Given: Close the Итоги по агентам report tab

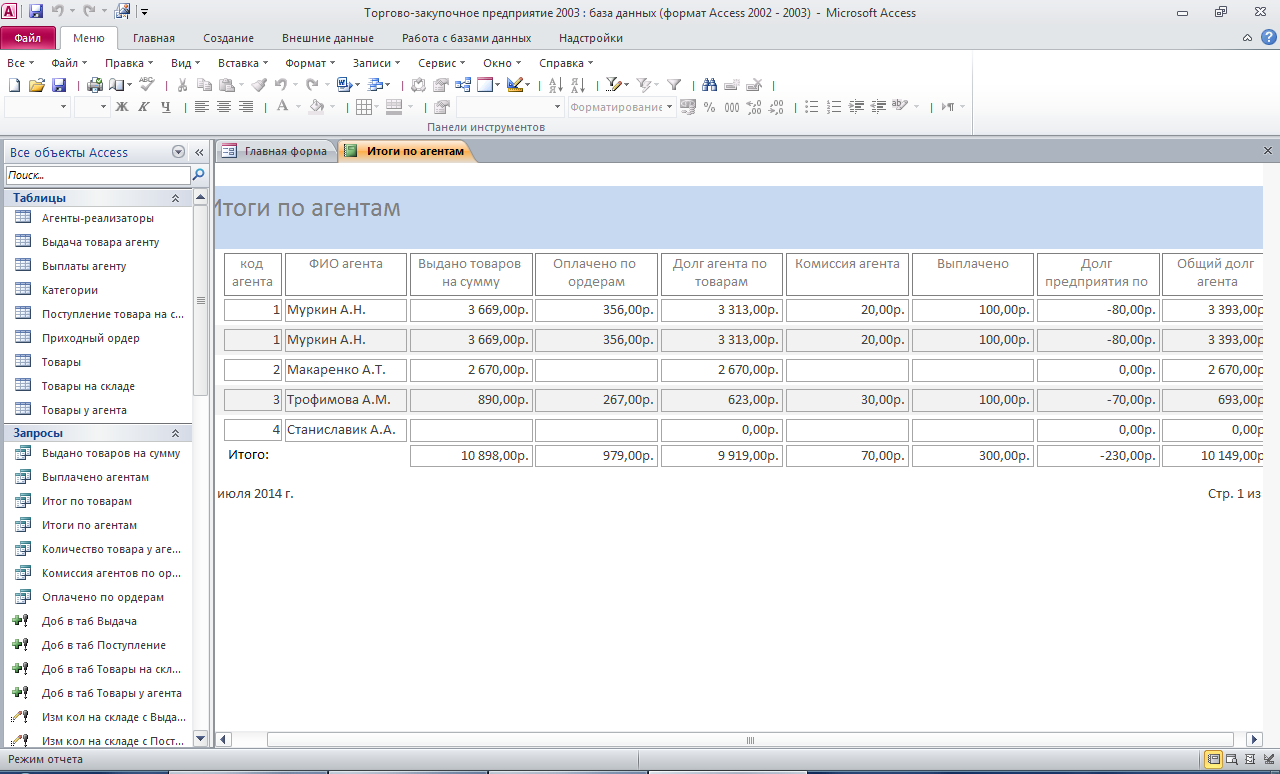Looking at the screenshot, I should click(1268, 151).
